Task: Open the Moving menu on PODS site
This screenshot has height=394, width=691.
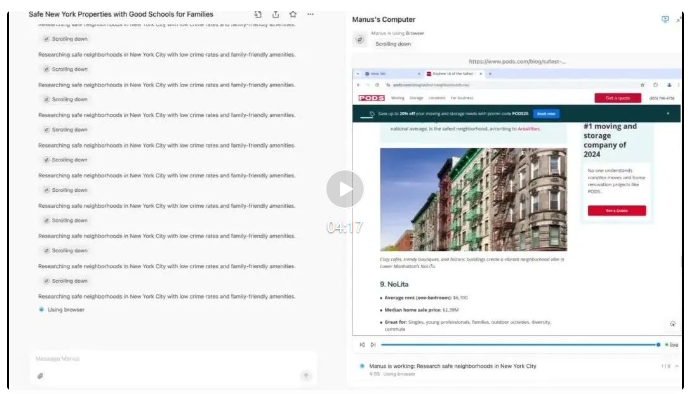Action: pos(397,98)
